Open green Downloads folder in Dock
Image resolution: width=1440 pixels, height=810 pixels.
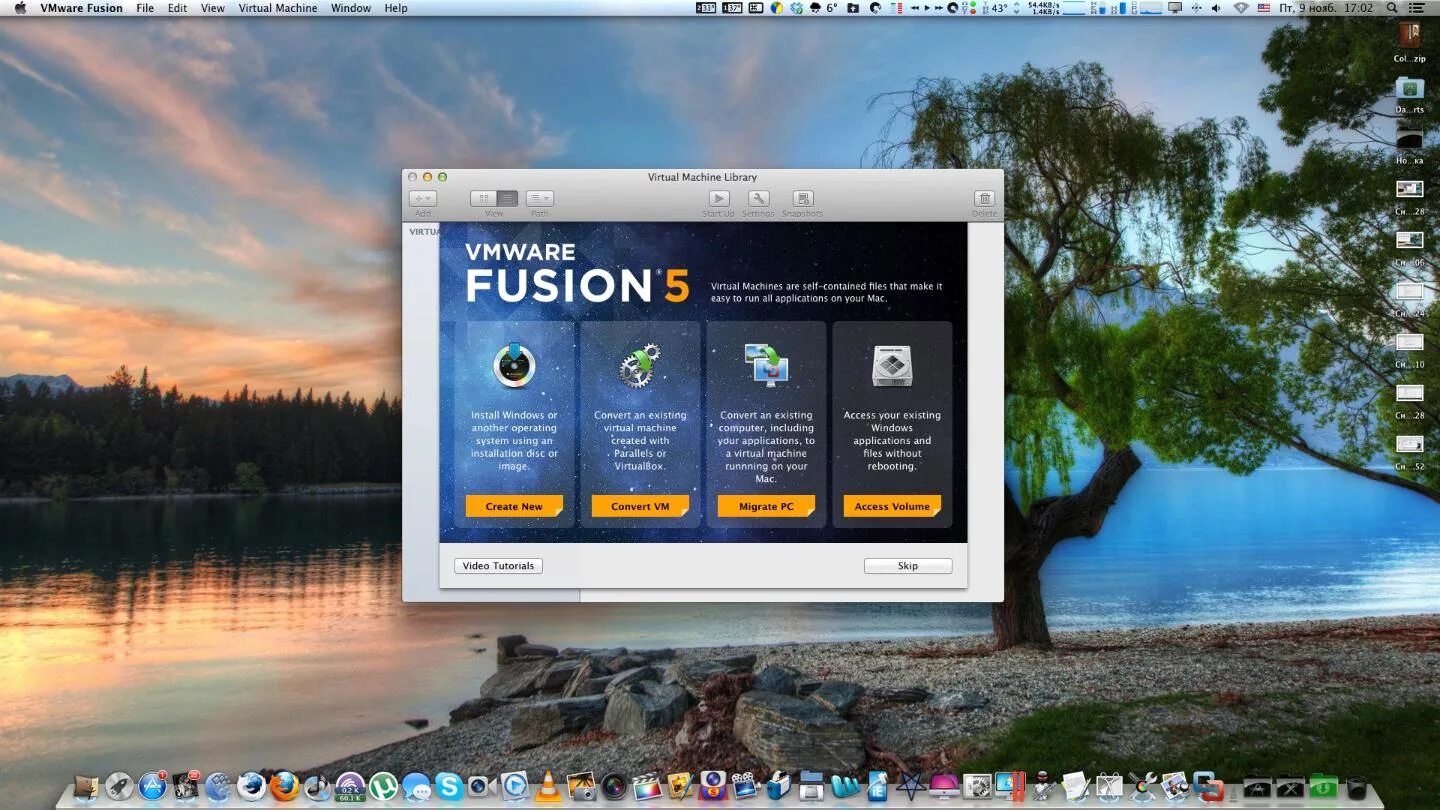(x=1323, y=786)
